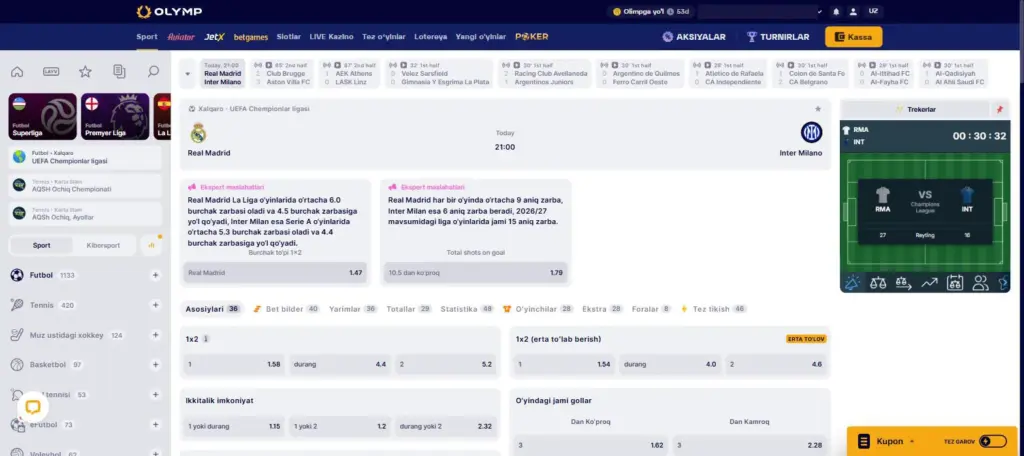Open the Superliga league card
This screenshot has width=1024, height=456.
coord(42,116)
